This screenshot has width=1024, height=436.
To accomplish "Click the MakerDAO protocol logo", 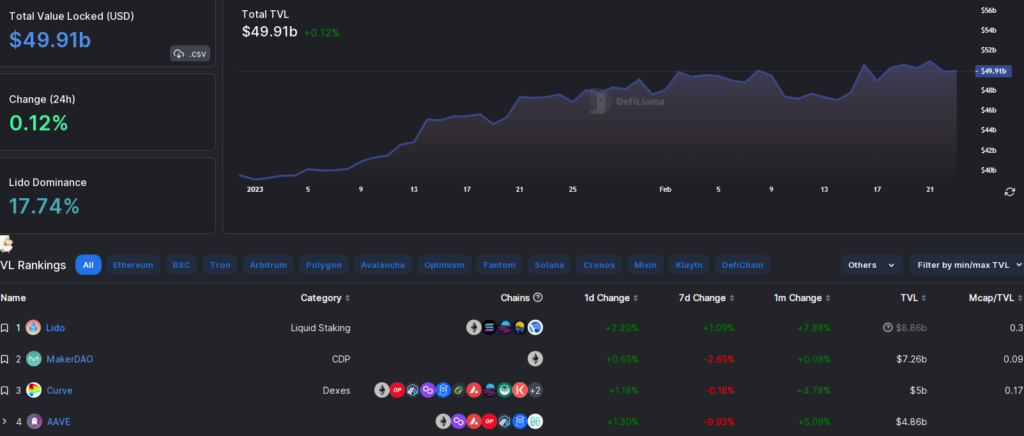I will (34, 359).
